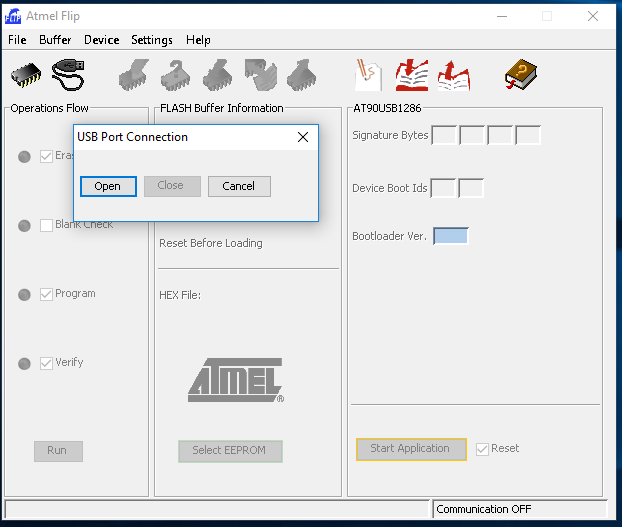Click the Operations Flow heading
The width and height of the screenshot is (622, 527).
coord(50,108)
